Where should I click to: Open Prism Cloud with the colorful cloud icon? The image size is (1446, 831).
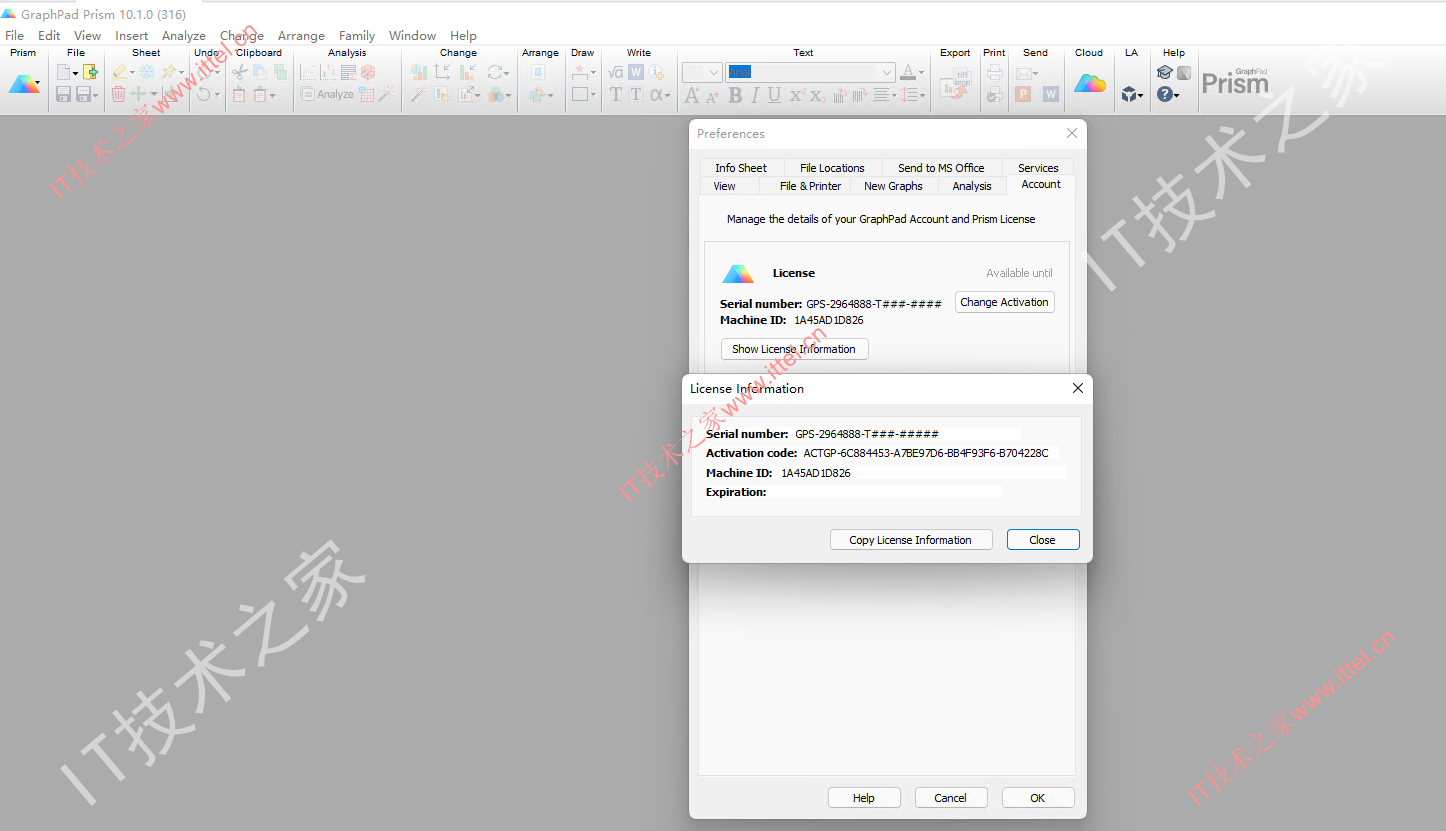1090,83
